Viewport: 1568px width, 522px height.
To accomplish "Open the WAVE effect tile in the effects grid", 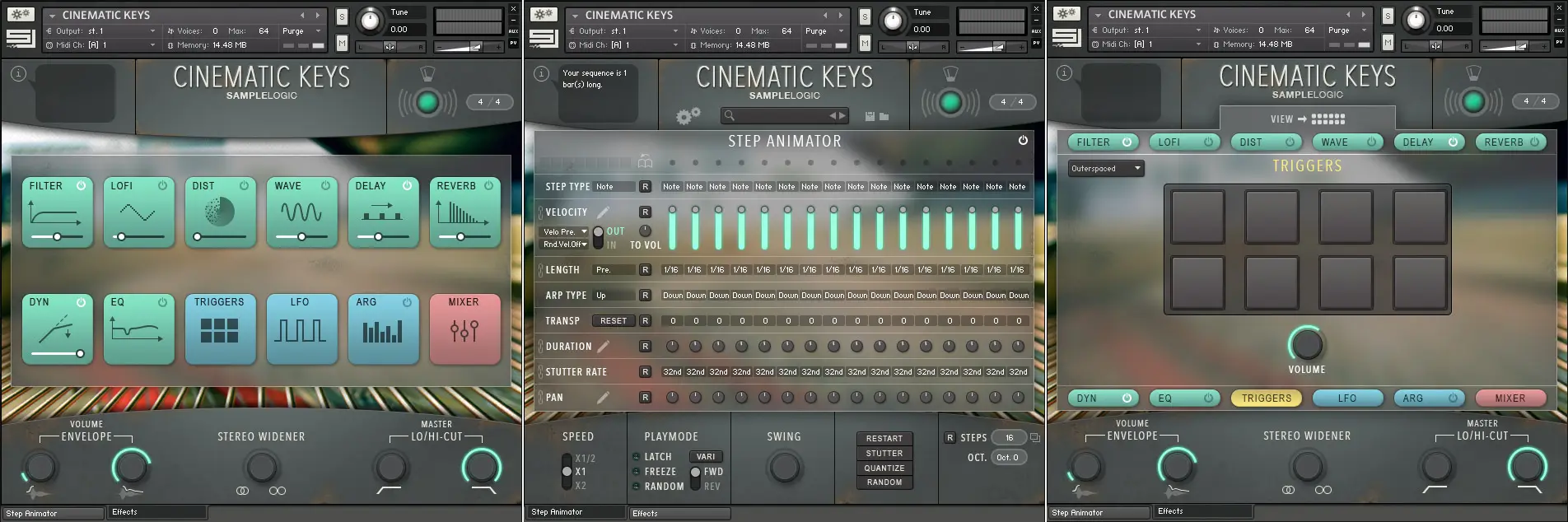I will coord(301,212).
